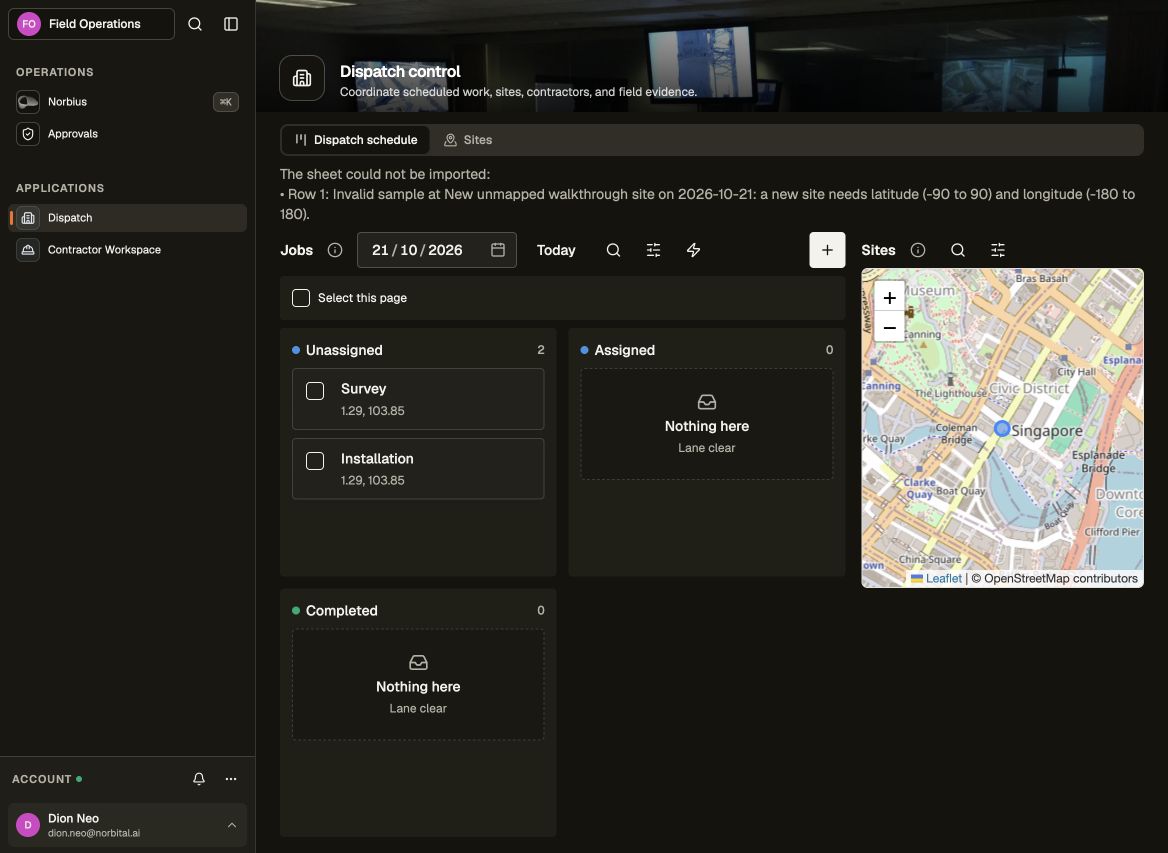
Task: Open the Sites filter sliders icon
Action: 997,250
